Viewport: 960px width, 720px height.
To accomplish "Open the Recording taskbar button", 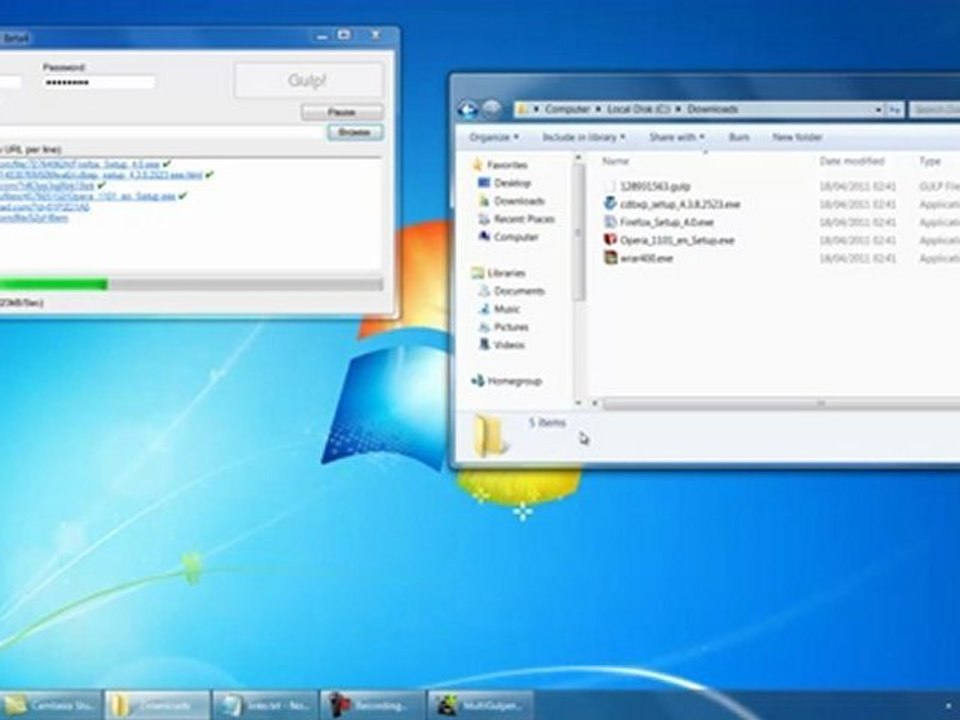I will pyautogui.click(x=372, y=705).
